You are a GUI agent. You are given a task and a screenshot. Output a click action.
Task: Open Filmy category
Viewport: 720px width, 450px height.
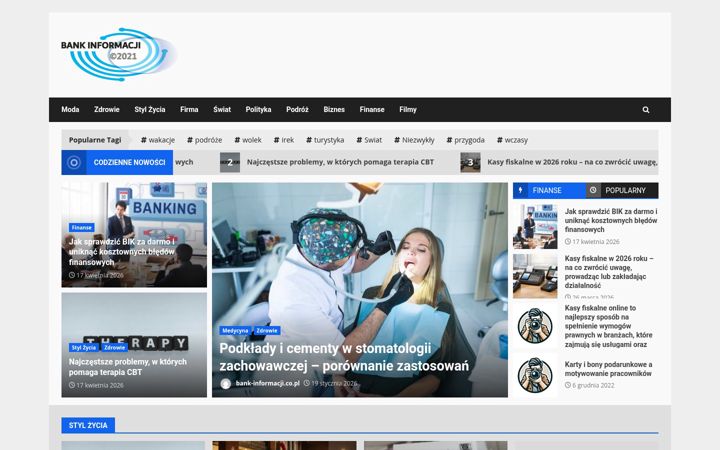408,109
